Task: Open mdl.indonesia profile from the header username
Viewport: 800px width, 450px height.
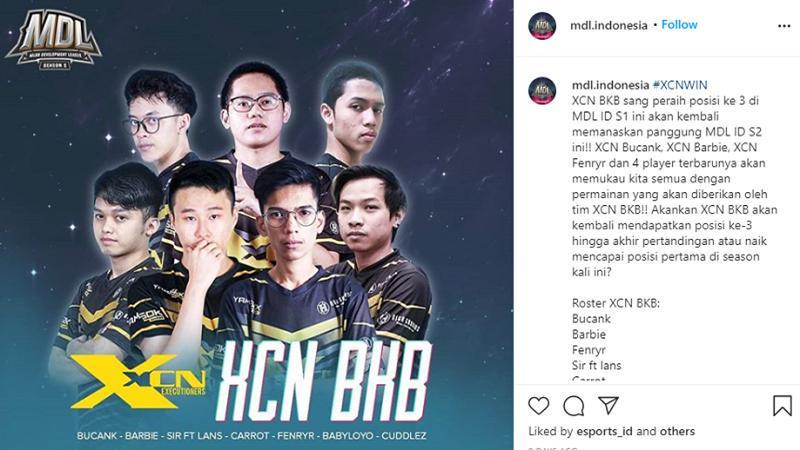Action: [609, 25]
